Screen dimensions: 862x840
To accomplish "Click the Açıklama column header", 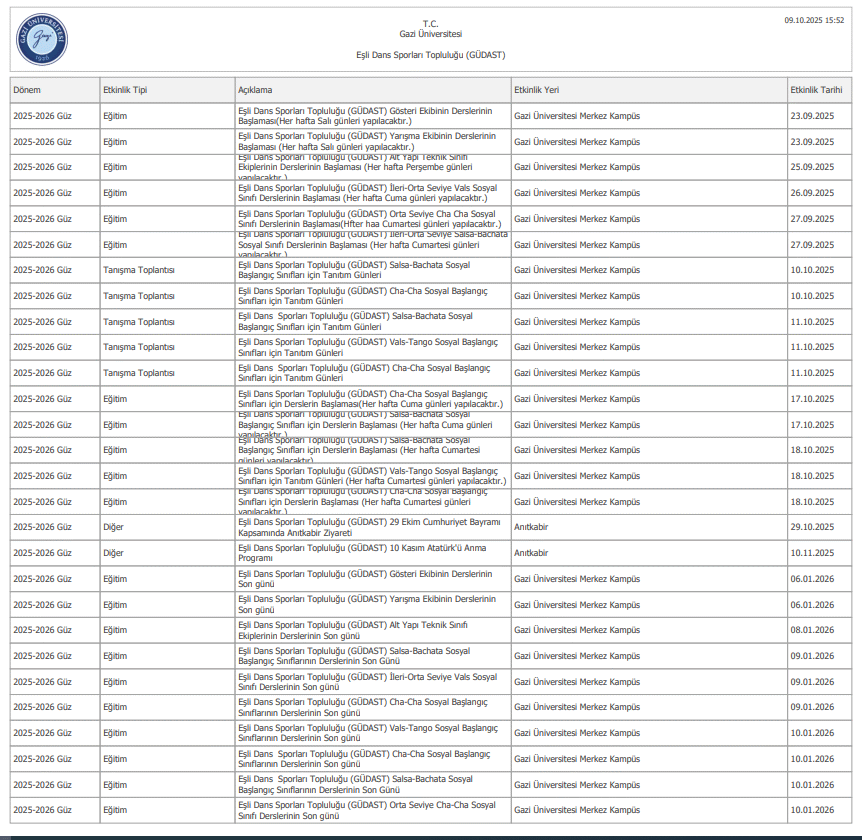I will coord(255,90).
